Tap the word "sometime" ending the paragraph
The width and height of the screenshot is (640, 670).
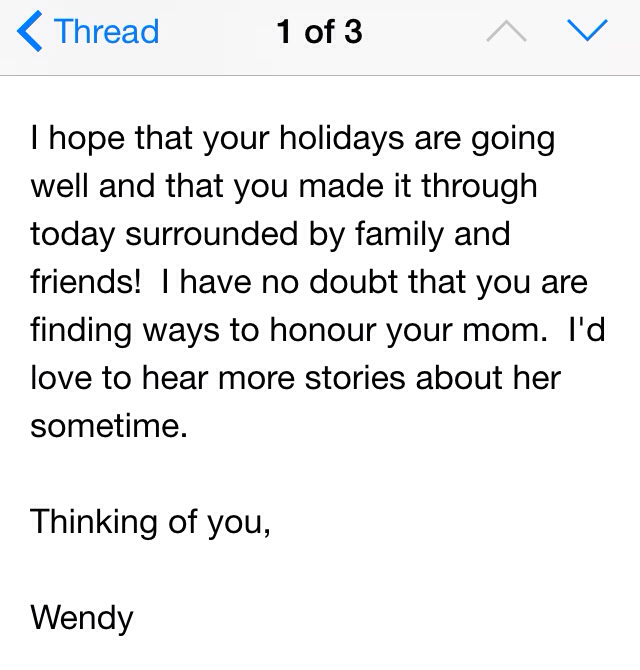click(x=108, y=426)
